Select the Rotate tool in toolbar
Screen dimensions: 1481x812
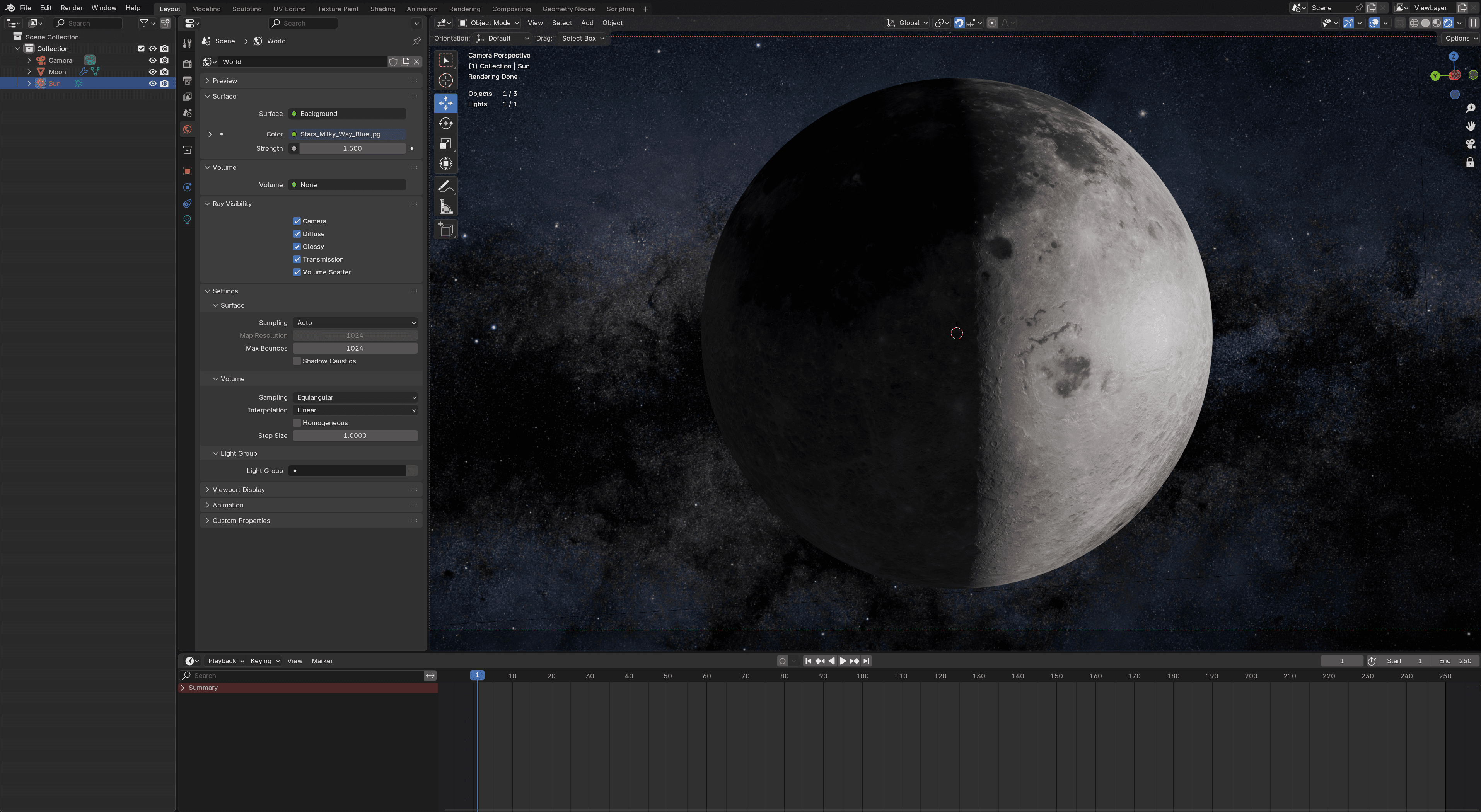(445, 124)
